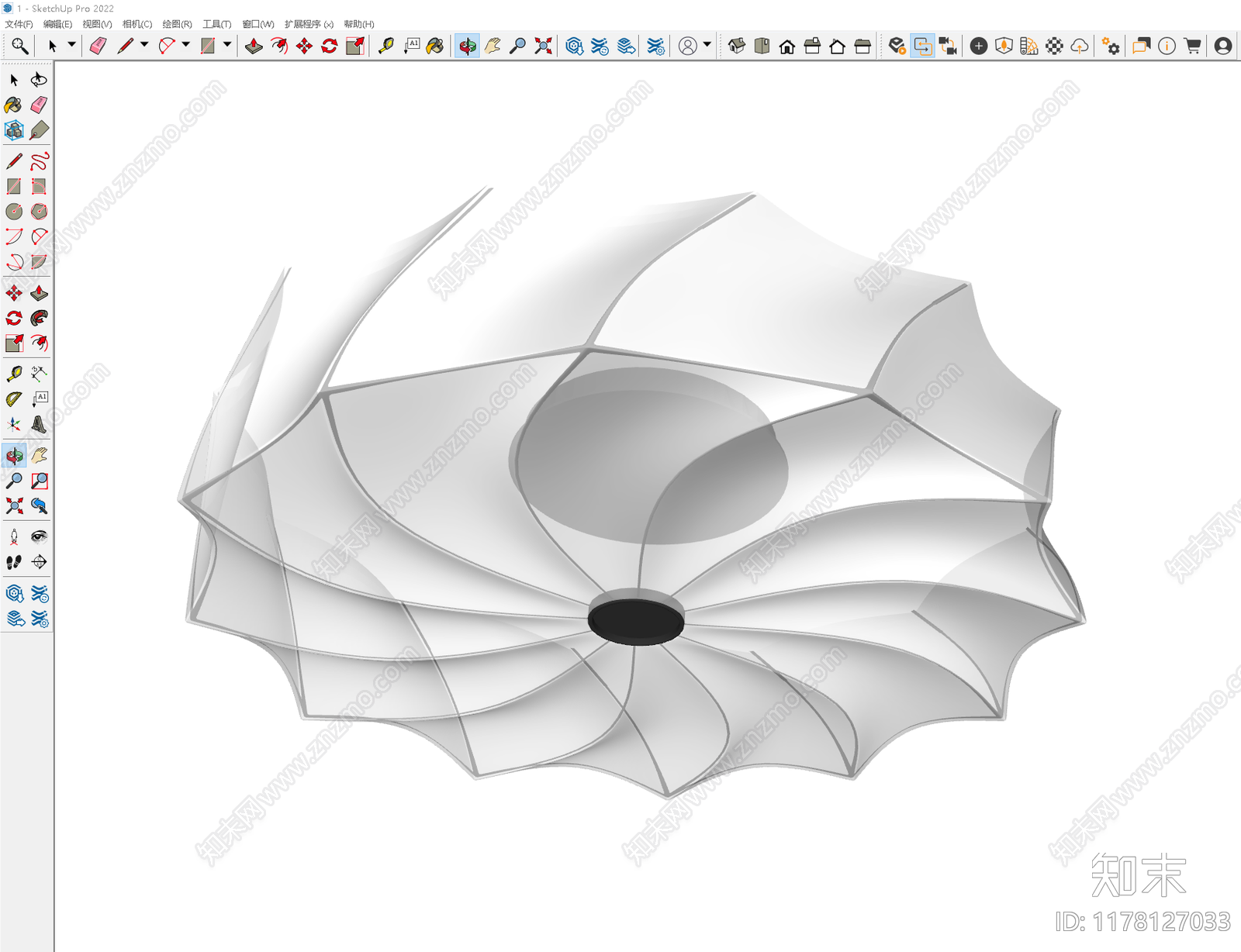The height and width of the screenshot is (952, 1241).
Task: Open the 帮助(H) menu
Action: 359,24
